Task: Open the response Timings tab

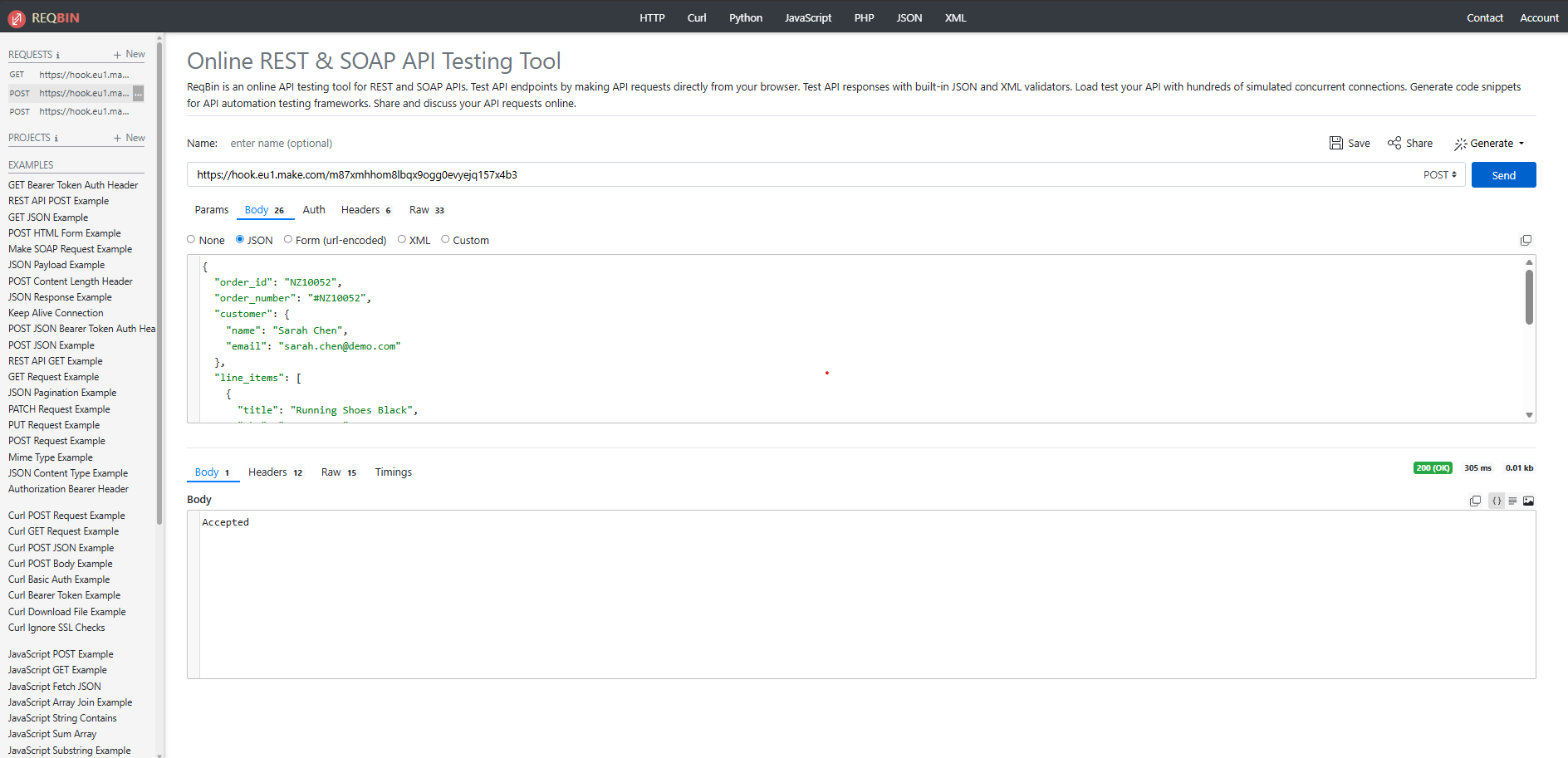Action: (x=394, y=472)
